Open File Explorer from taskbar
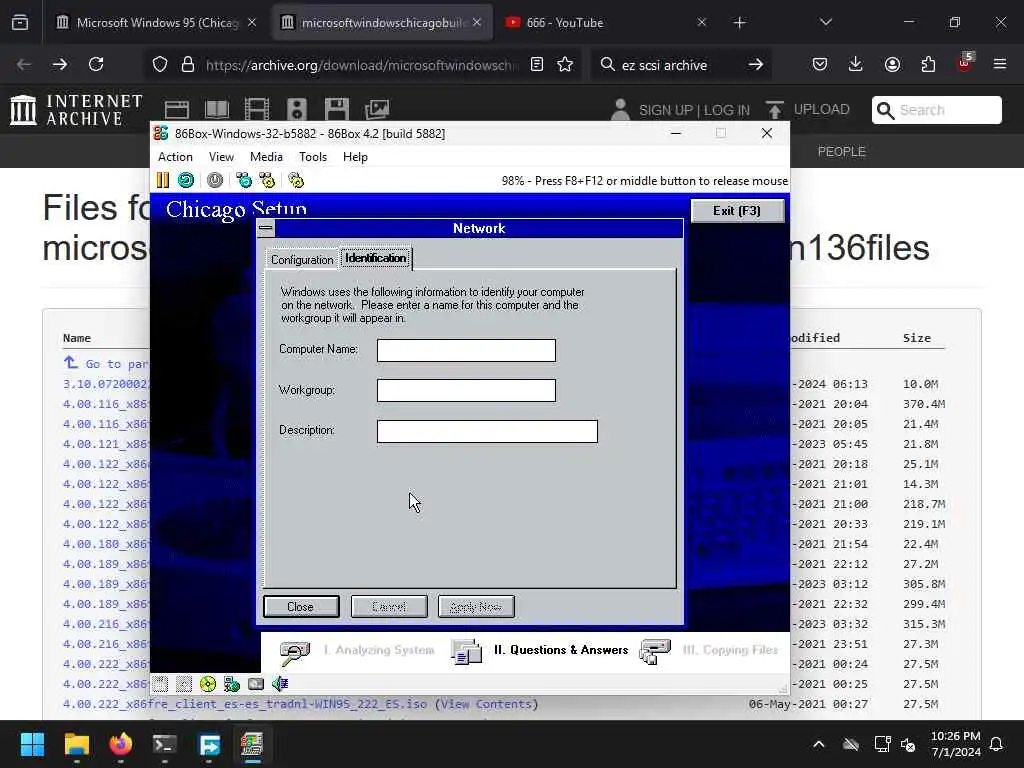 76,744
